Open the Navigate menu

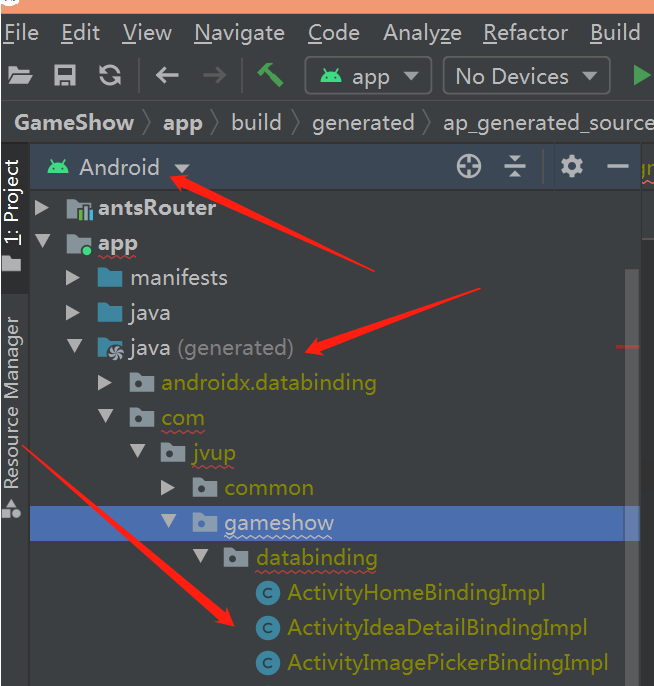pos(238,33)
